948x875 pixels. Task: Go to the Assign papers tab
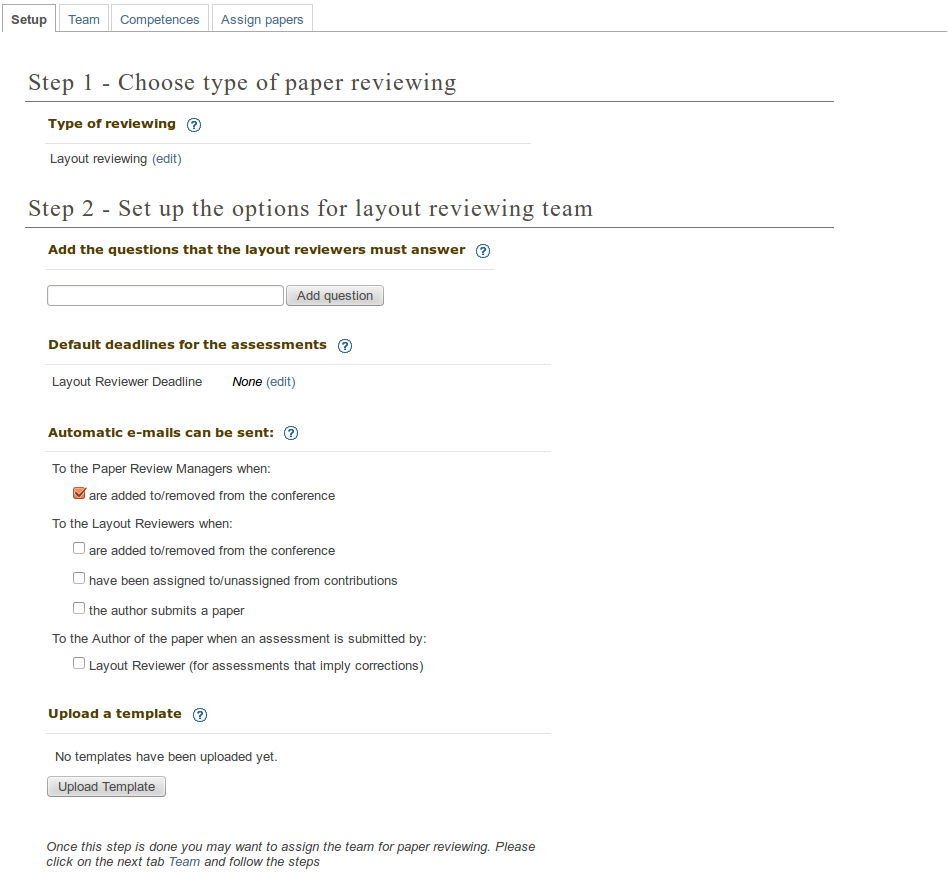(263, 20)
